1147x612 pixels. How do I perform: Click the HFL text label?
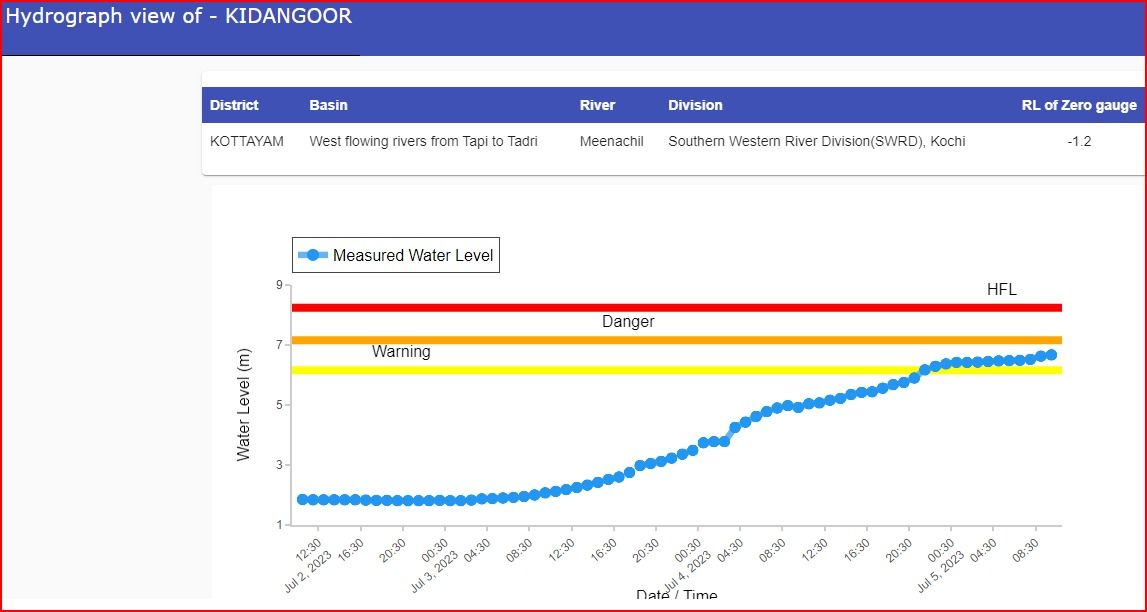tap(1001, 289)
